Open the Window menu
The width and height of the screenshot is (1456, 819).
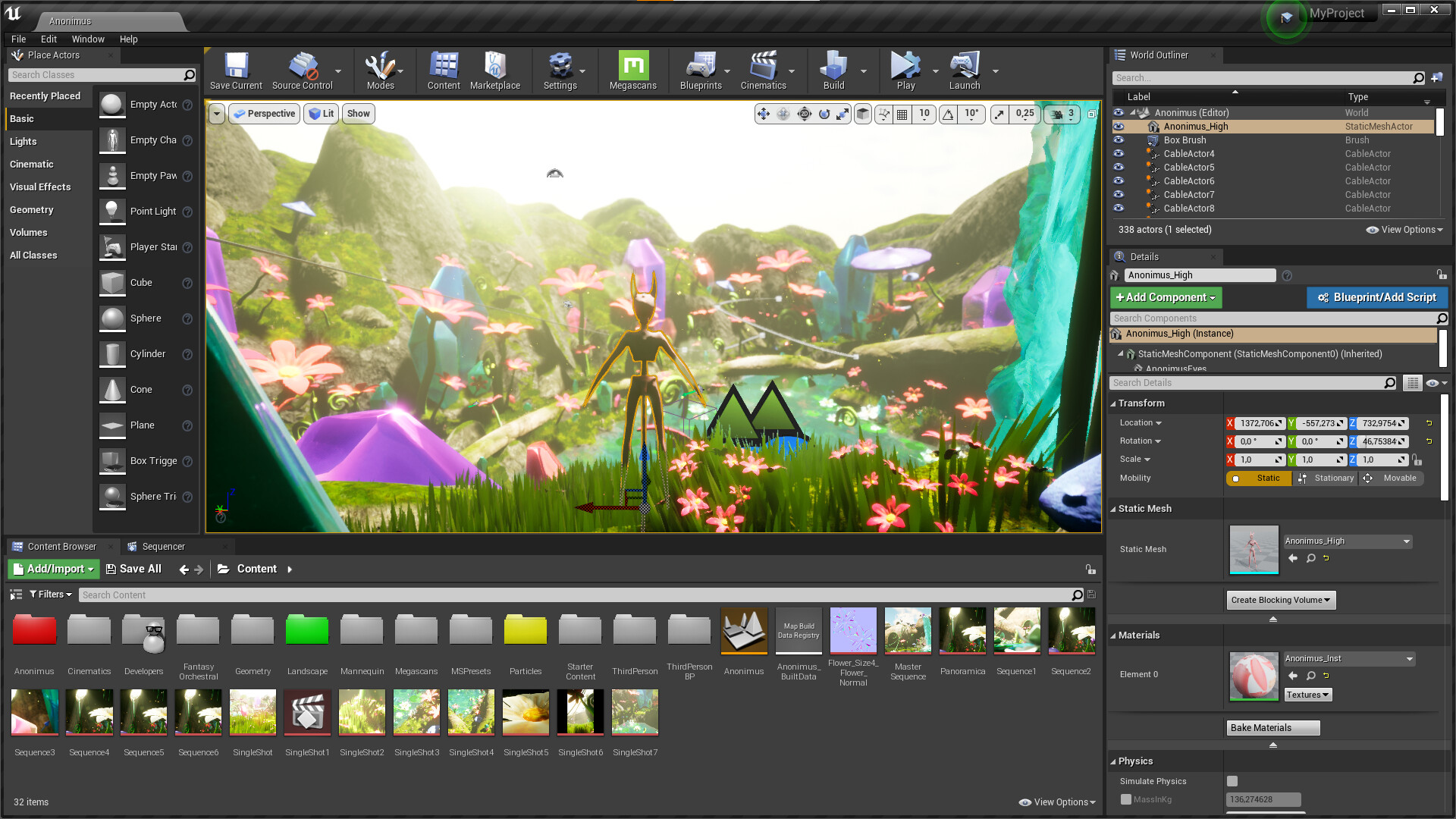click(x=88, y=39)
